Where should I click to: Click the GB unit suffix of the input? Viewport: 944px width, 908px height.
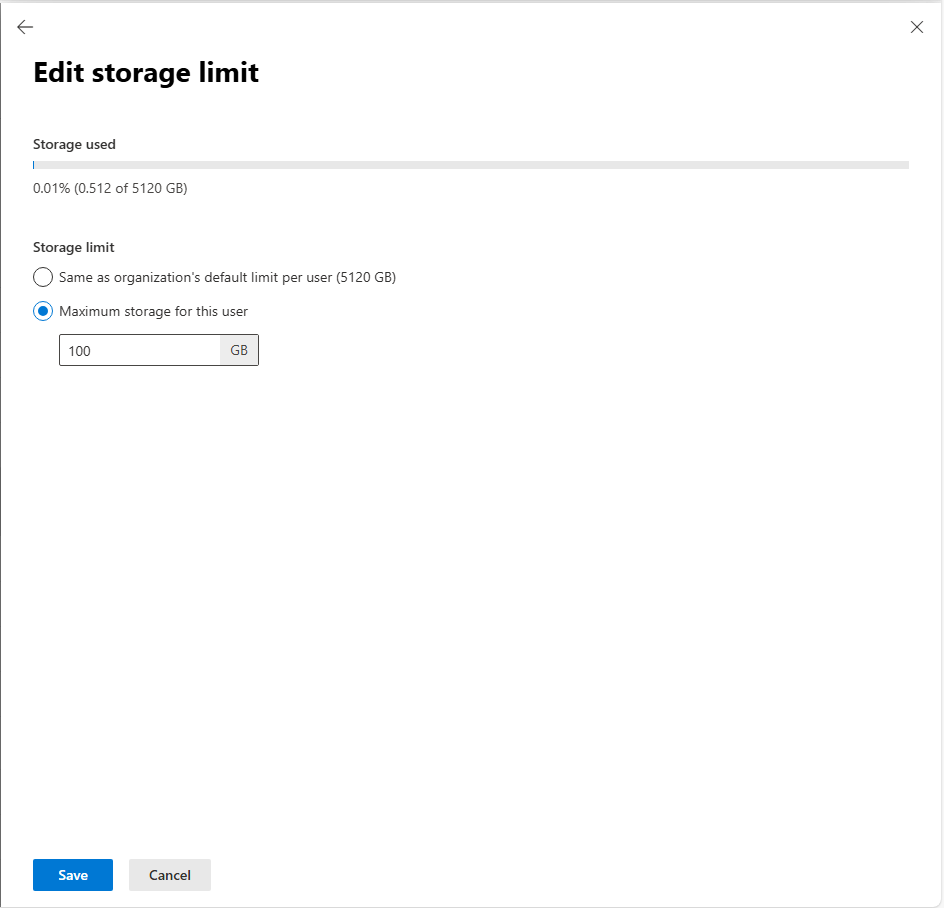click(x=239, y=350)
